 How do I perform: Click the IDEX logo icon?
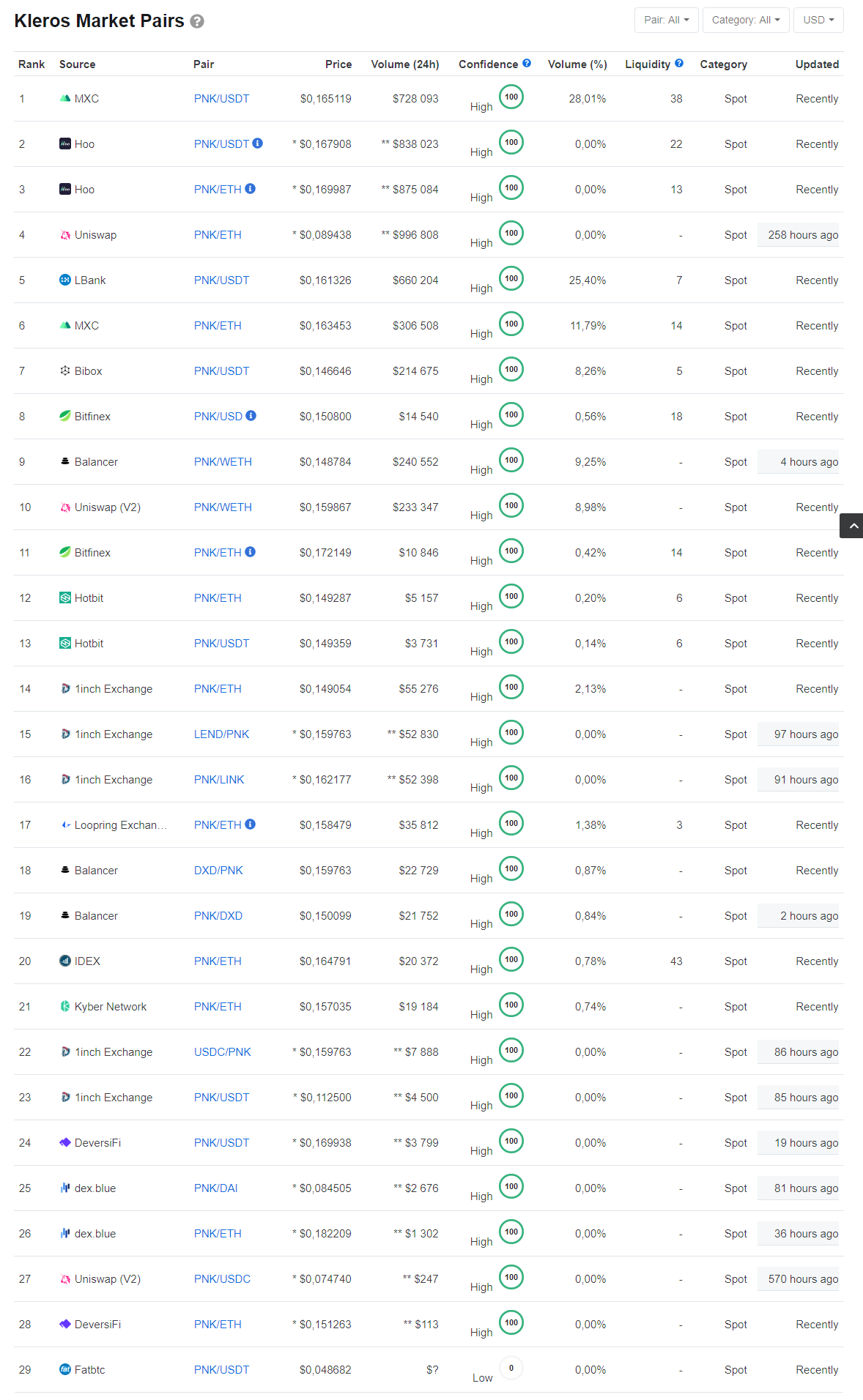(x=65, y=961)
